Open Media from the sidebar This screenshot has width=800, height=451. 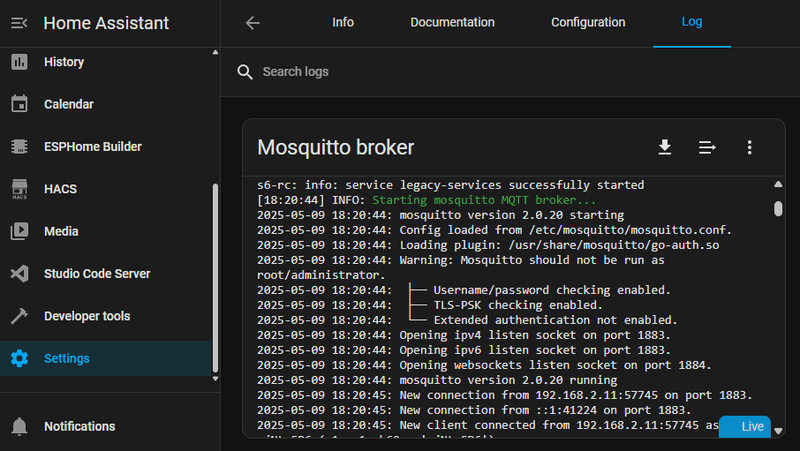[x=106, y=231]
